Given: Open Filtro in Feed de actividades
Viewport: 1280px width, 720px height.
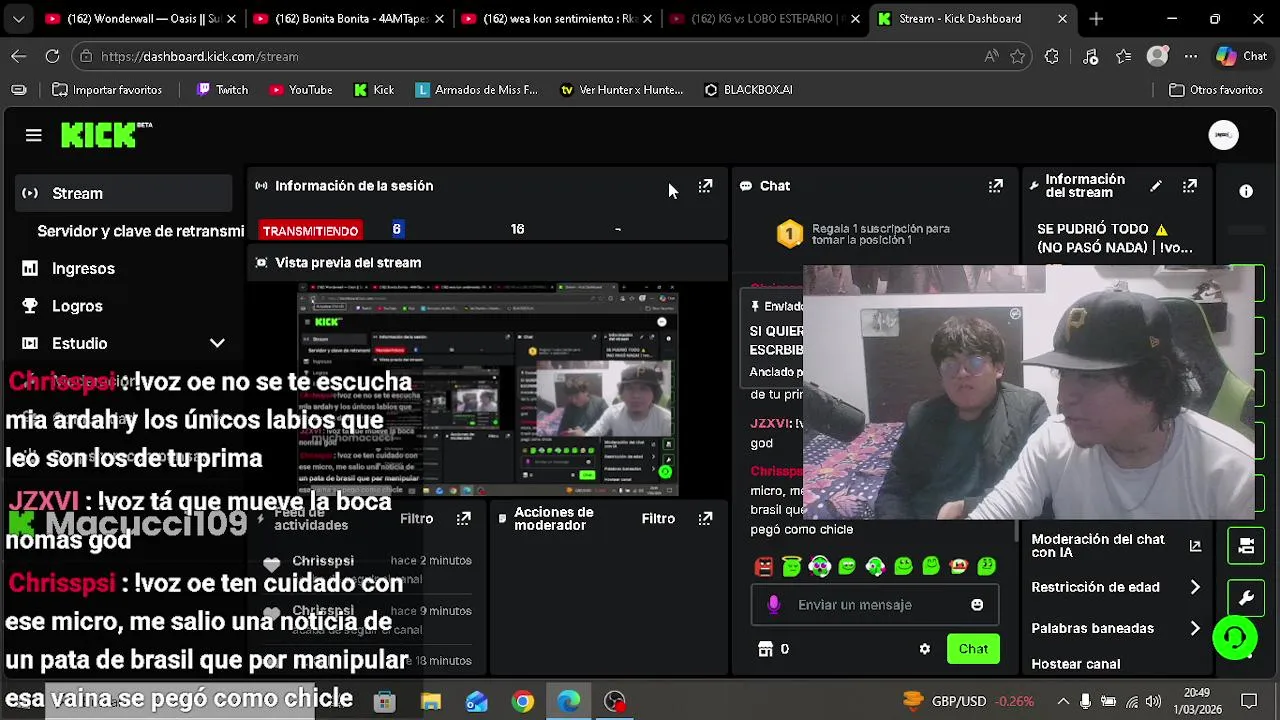Looking at the screenshot, I should coord(417,518).
